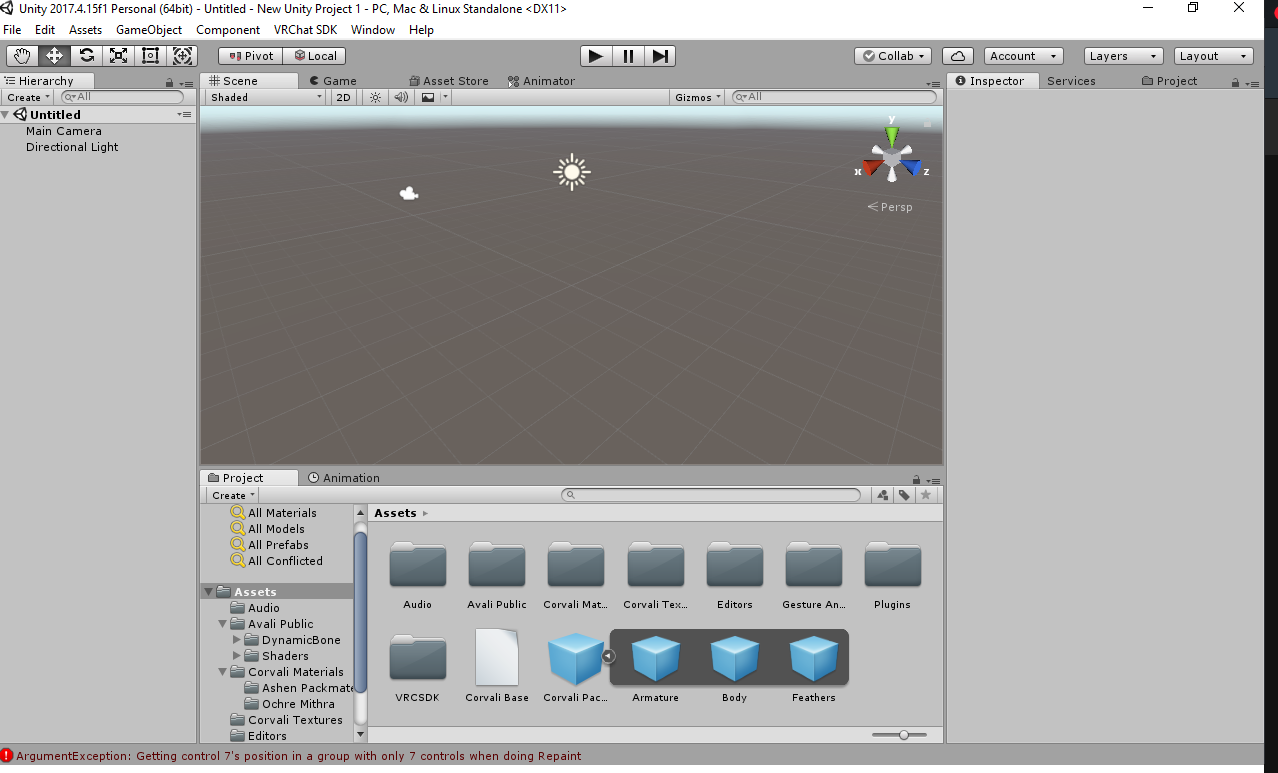Select the Feathers sub-asset
The height and width of the screenshot is (773, 1278).
[x=814, y=668]
